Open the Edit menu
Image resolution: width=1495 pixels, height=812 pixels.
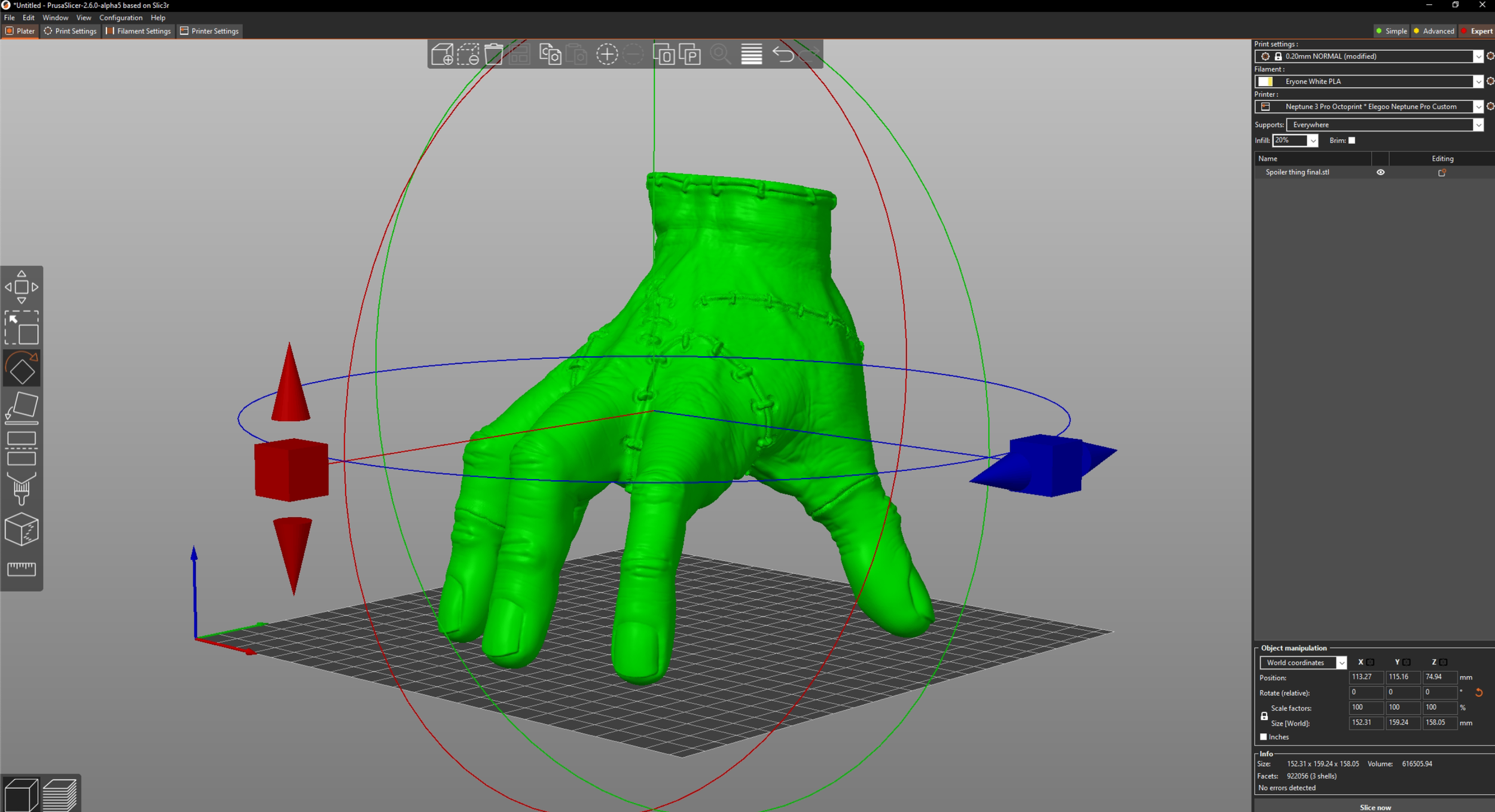coord(28,18)
